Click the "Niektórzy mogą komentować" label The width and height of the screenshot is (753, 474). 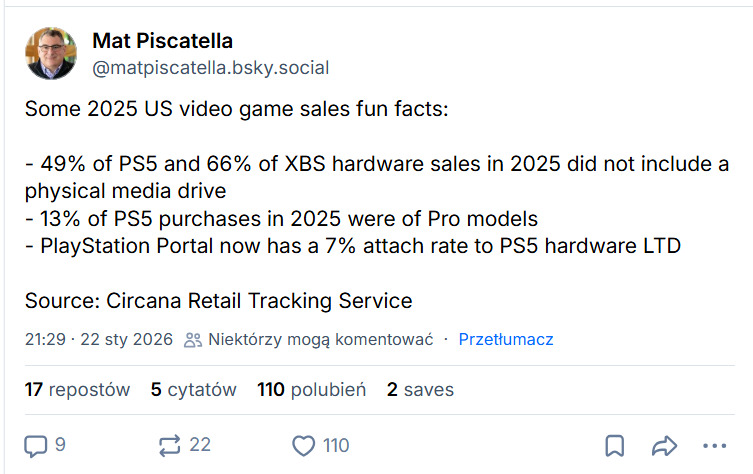pos(320,340)
